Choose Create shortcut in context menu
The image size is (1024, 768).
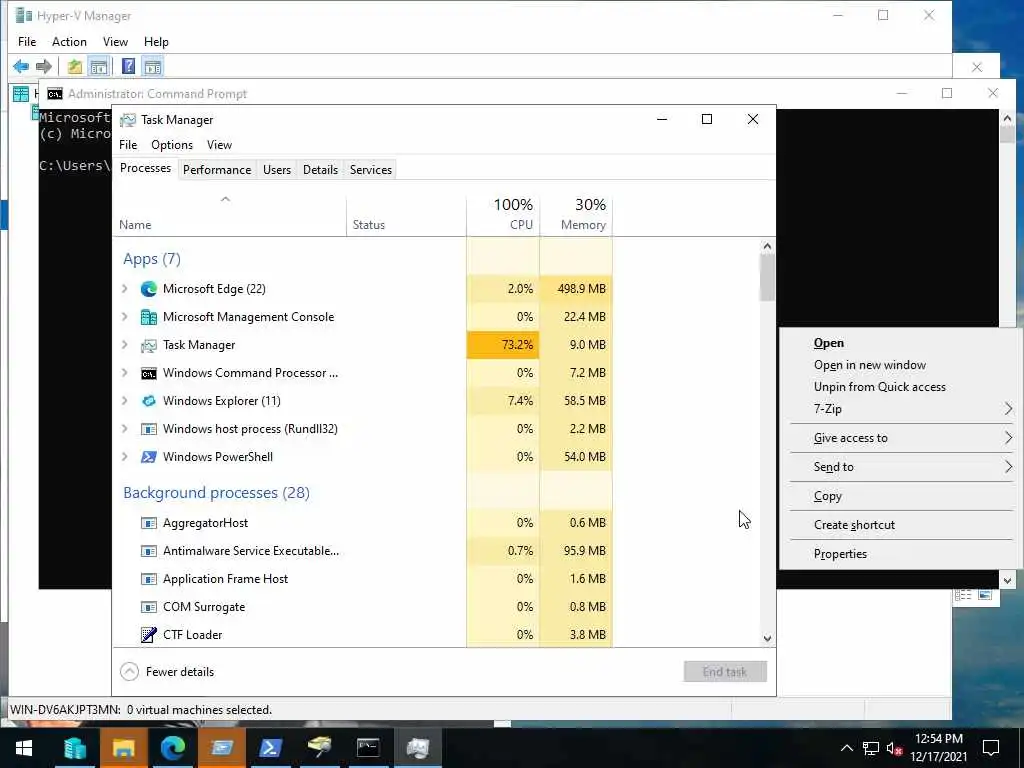click(901, 525)
